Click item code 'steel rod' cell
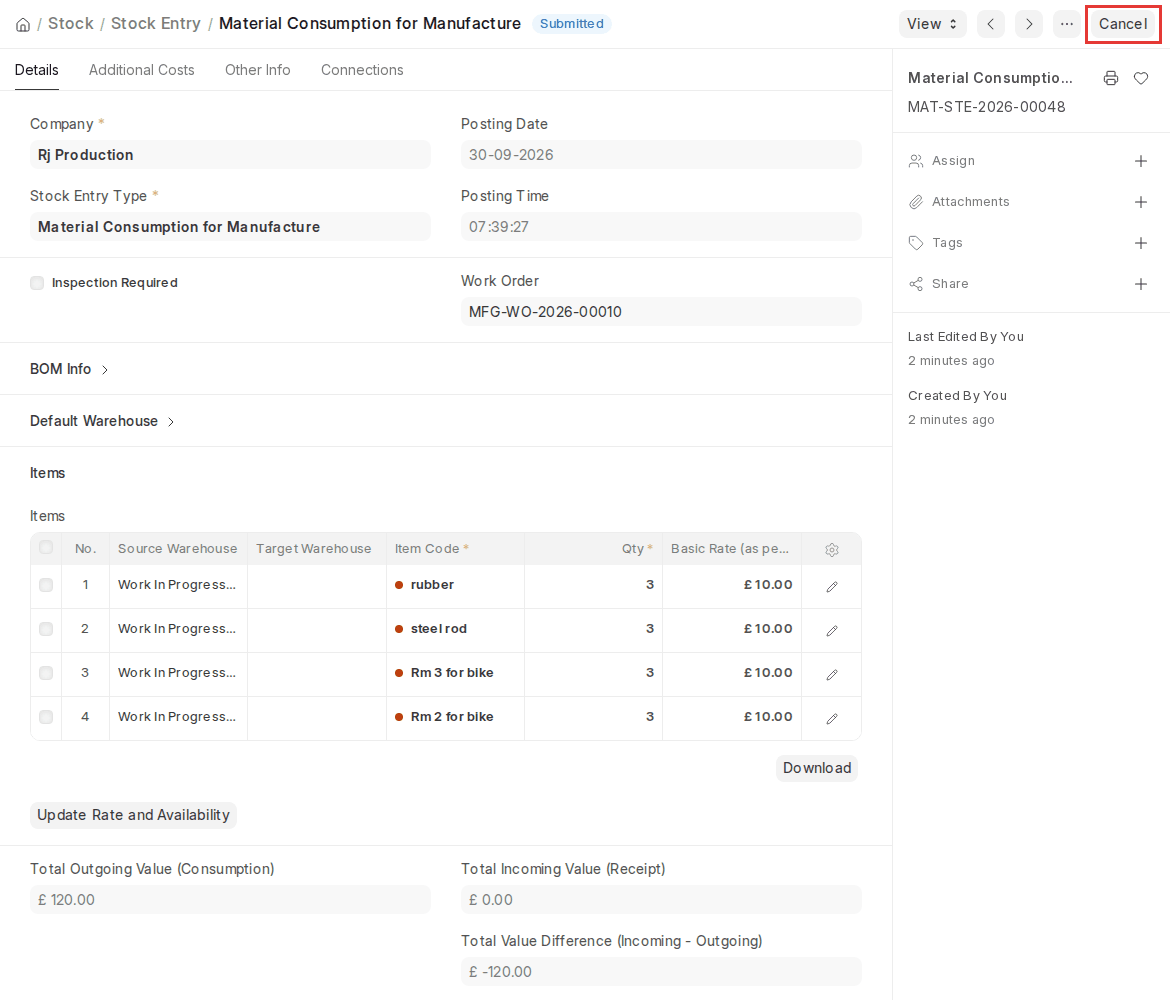Viewport: 1170px width, 1000px height. (x=455, y=630)
